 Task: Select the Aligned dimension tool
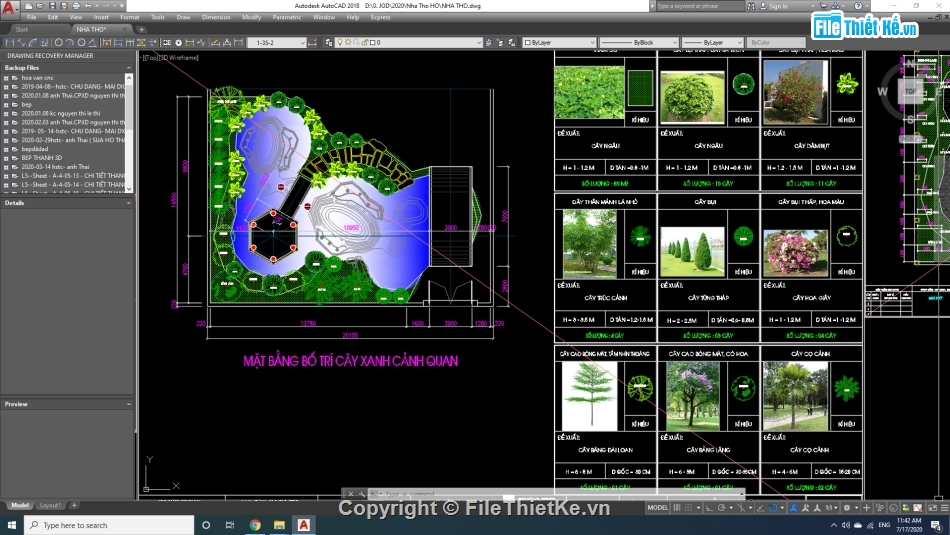[21, 42]
